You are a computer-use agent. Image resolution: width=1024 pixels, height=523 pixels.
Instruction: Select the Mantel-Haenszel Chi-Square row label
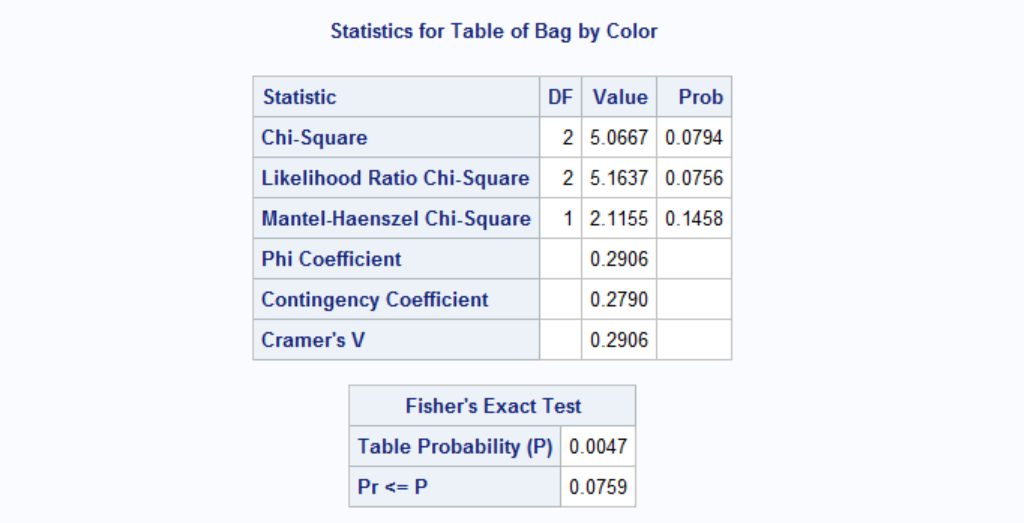click(x=396, y=218)
